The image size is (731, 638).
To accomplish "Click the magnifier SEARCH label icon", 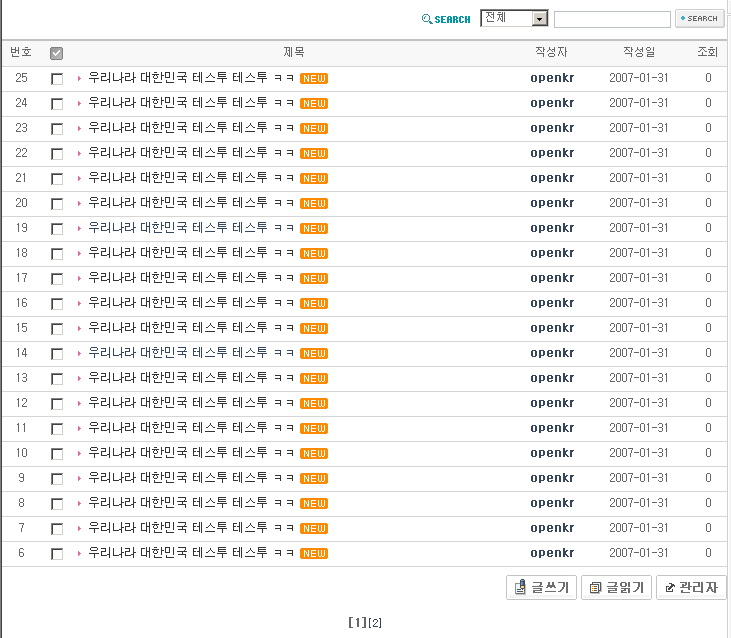I will pyautogui.click(x=446, y=19).
